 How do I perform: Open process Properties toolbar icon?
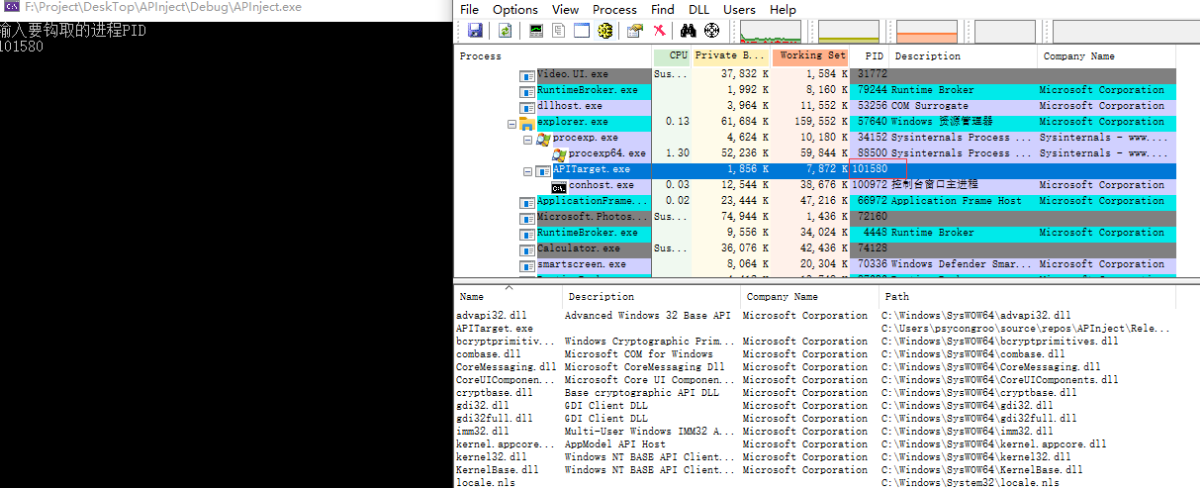[634, 31]
